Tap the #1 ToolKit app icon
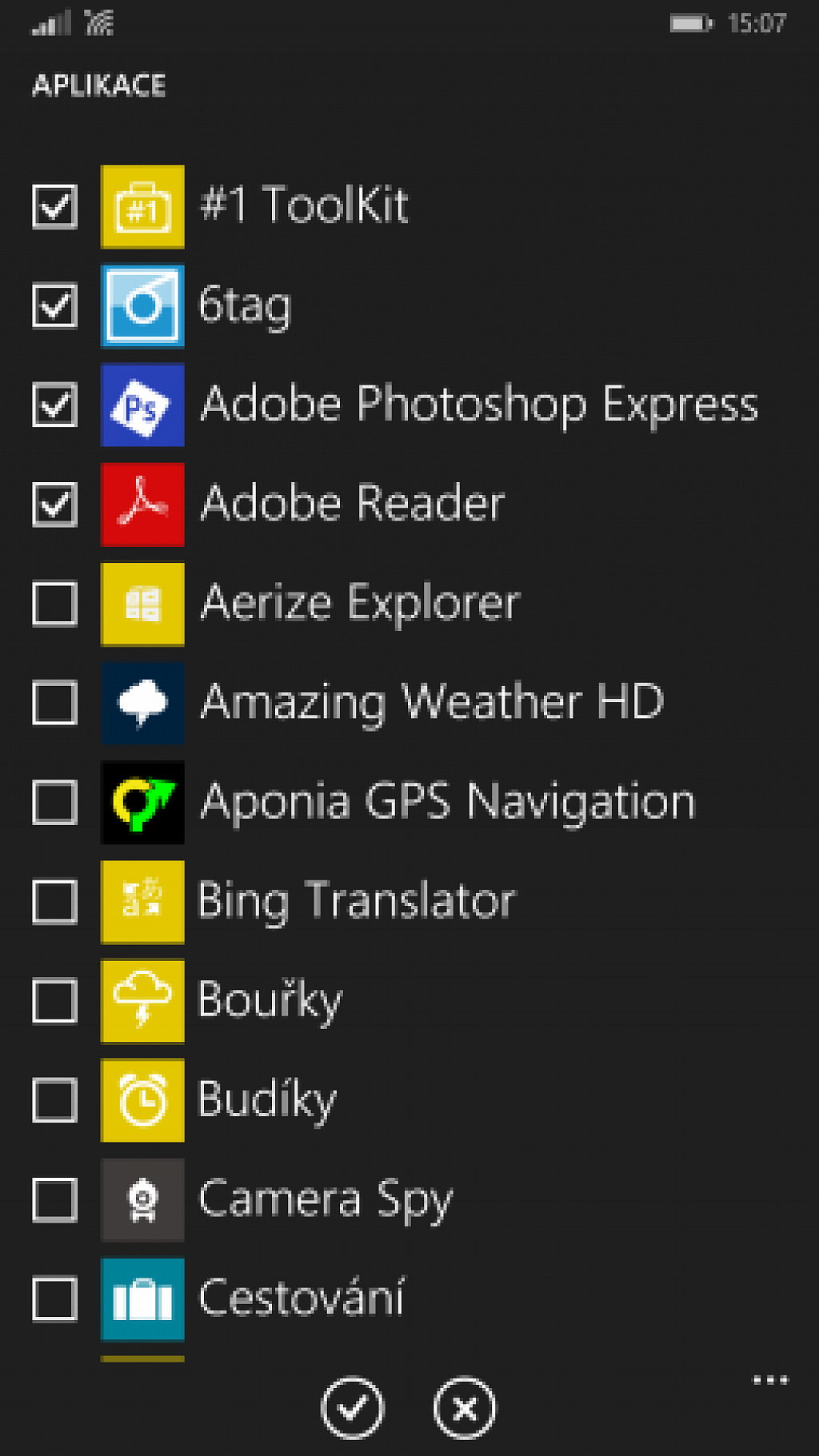Image resolution: width=819 pixels, height=1456 pixels. tap(142, 206)
